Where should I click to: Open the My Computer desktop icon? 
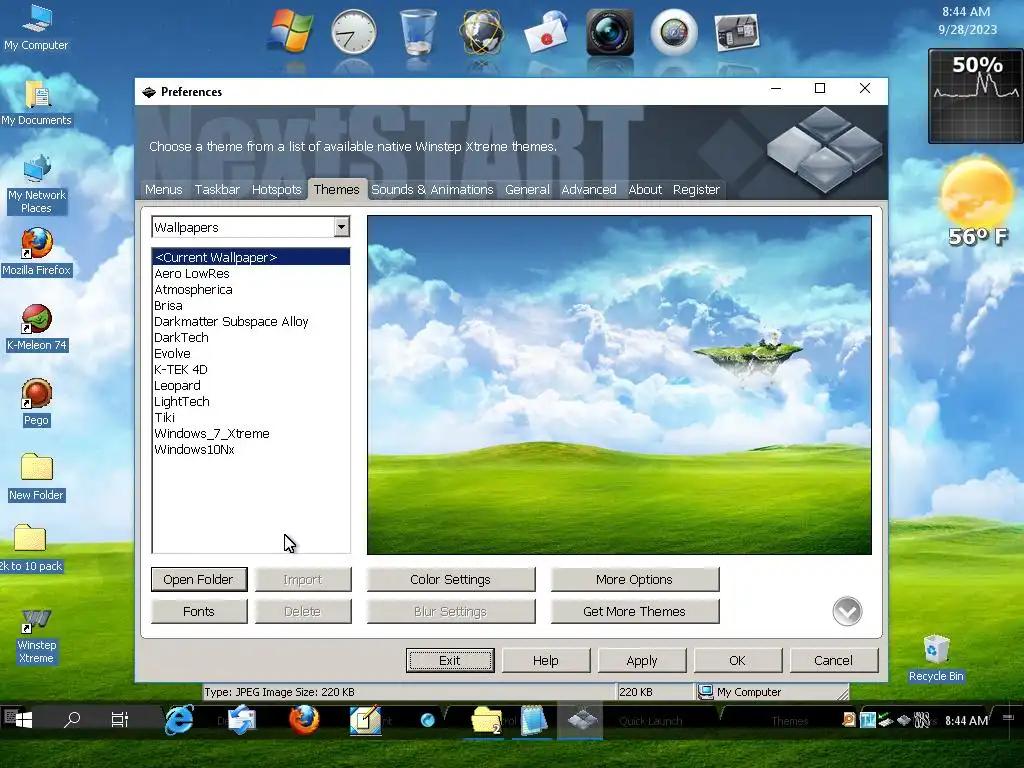[36, 27]
